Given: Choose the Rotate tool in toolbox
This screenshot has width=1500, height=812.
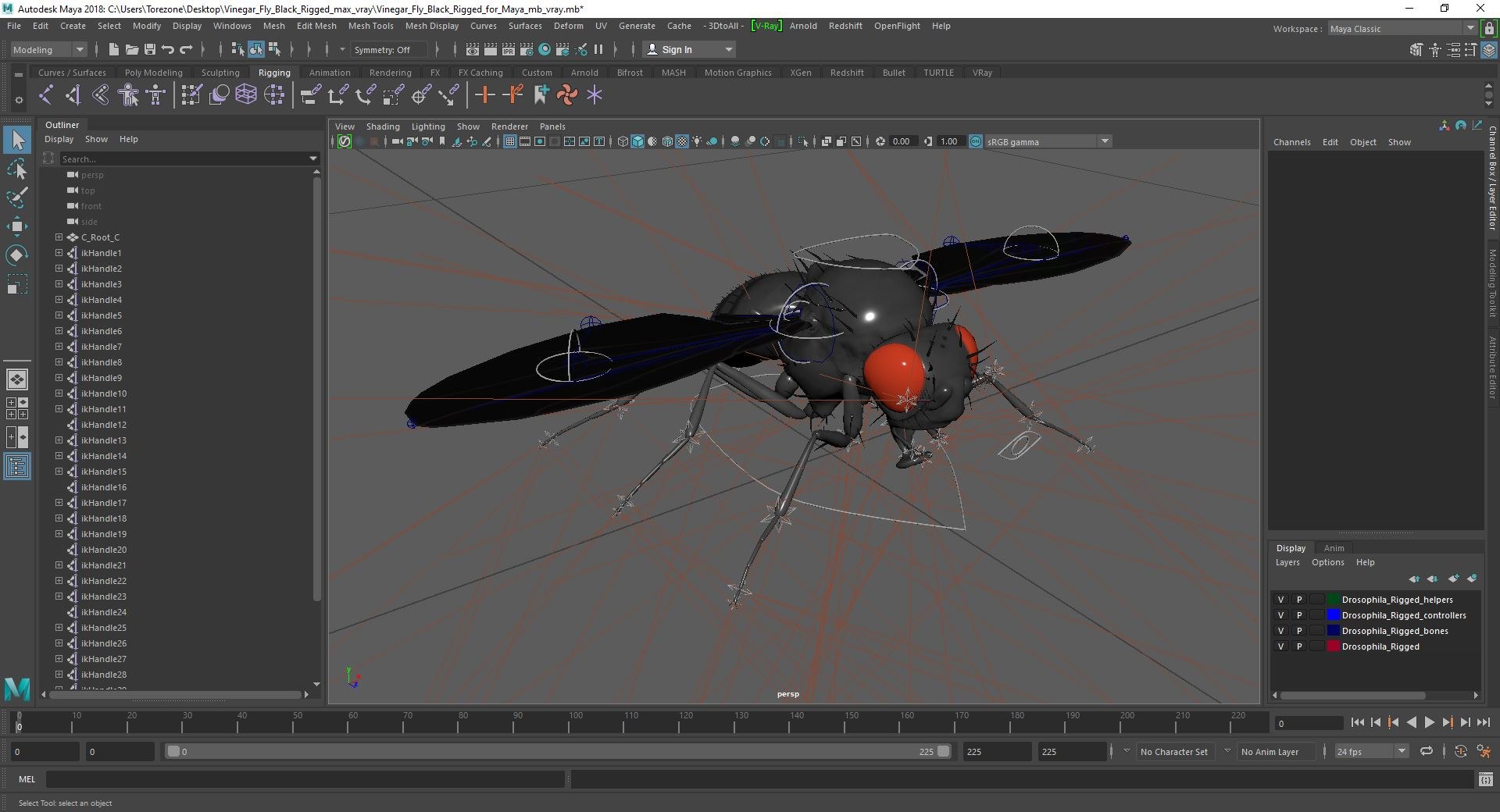Looking at the screenshot, I should tap(17, 255).
